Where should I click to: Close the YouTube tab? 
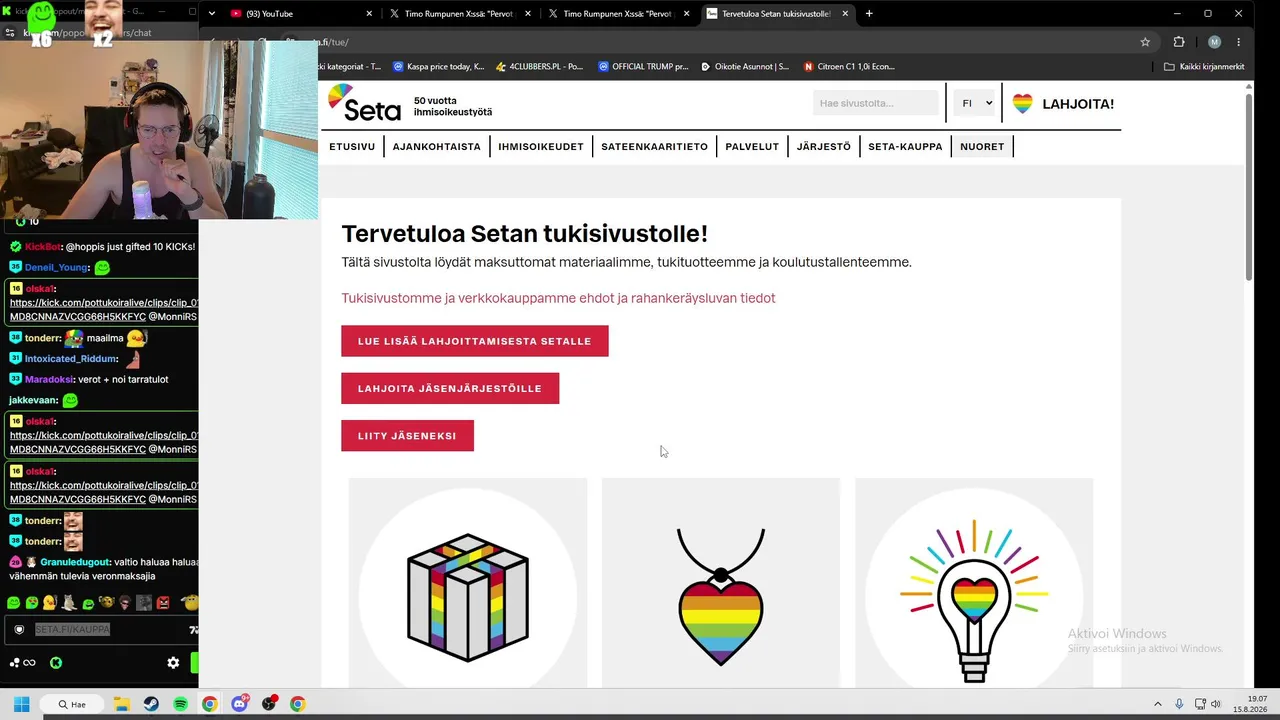click(x=369, y=14)
